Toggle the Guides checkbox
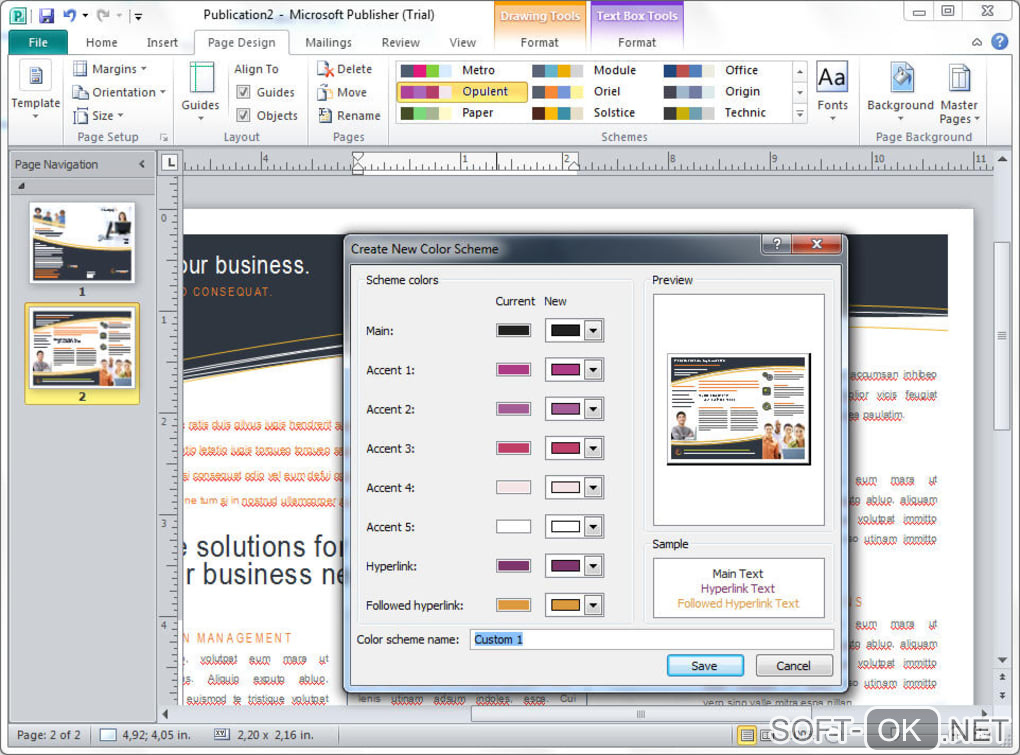 [243, 92]
